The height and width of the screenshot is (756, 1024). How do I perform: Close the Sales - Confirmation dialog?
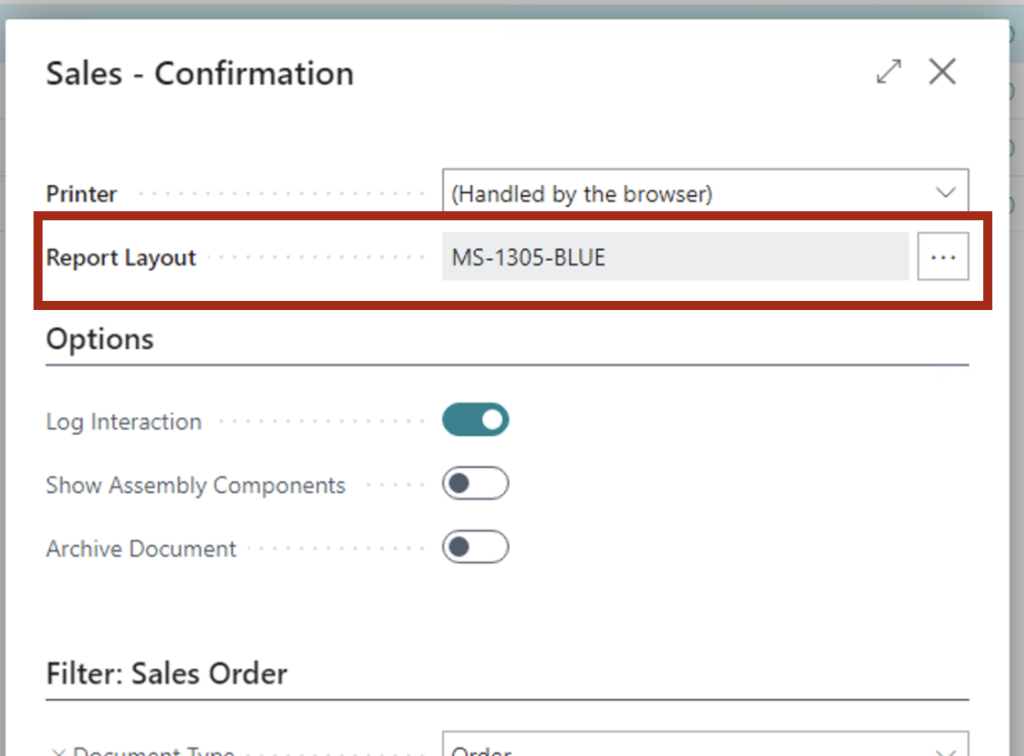[942, 72]
